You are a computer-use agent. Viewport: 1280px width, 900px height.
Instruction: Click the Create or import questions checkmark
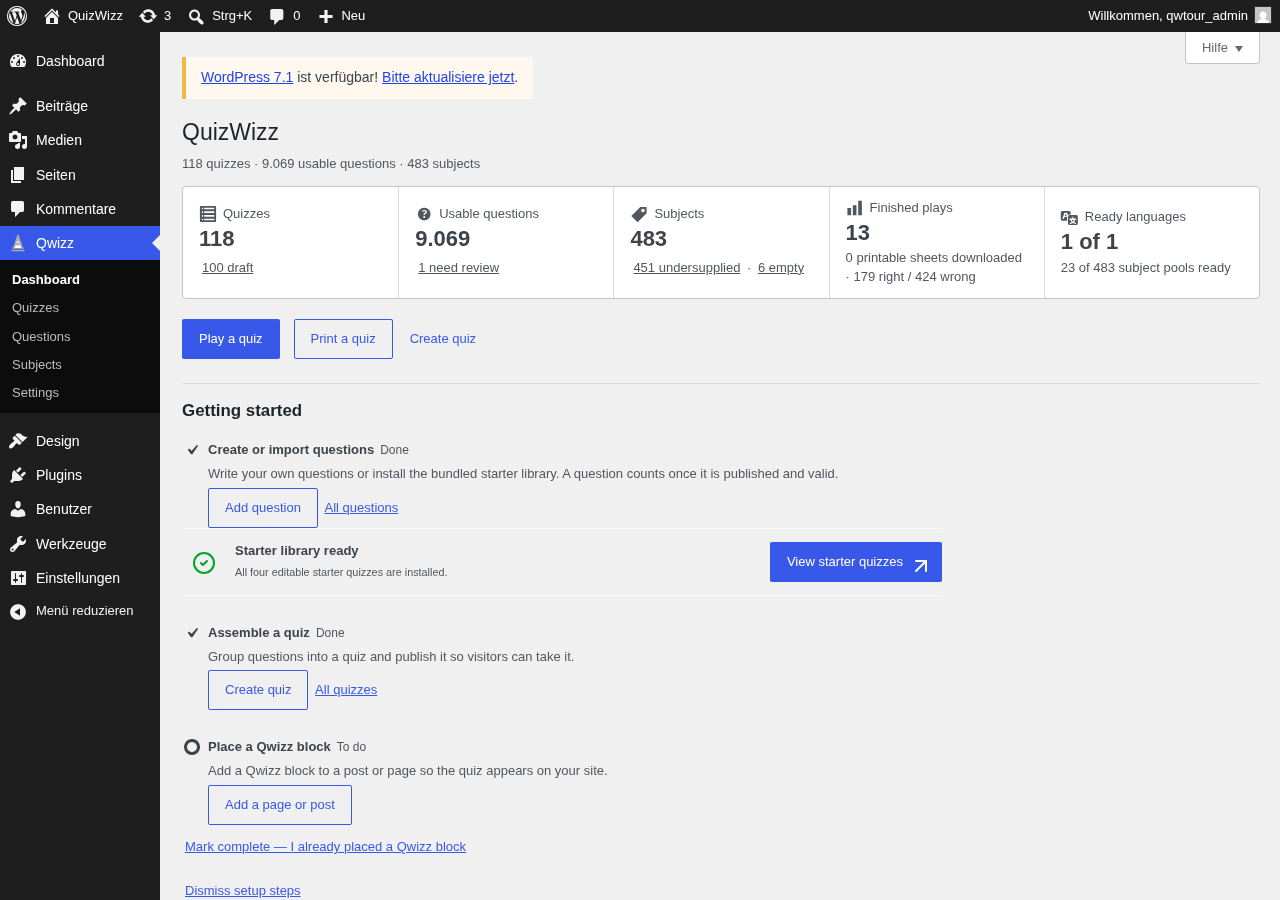pyautogui.click(x=193, y=450)
